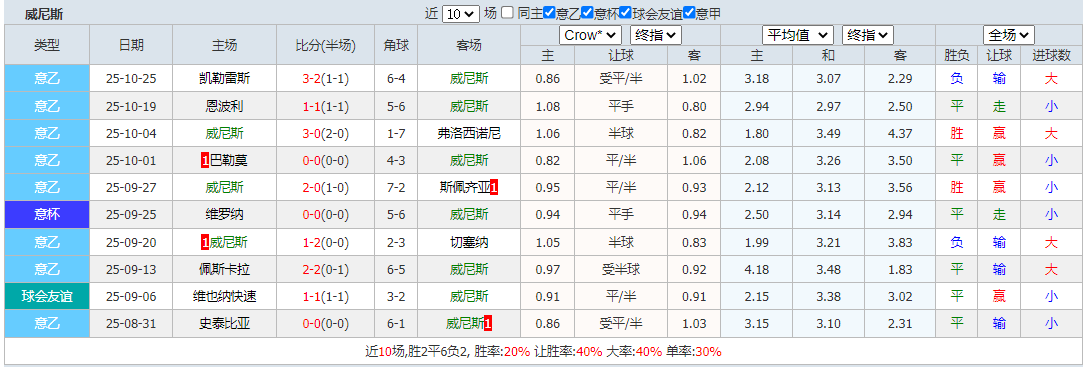
Task: Click draw odds 3.49 cell
Action: pos(828,134)
